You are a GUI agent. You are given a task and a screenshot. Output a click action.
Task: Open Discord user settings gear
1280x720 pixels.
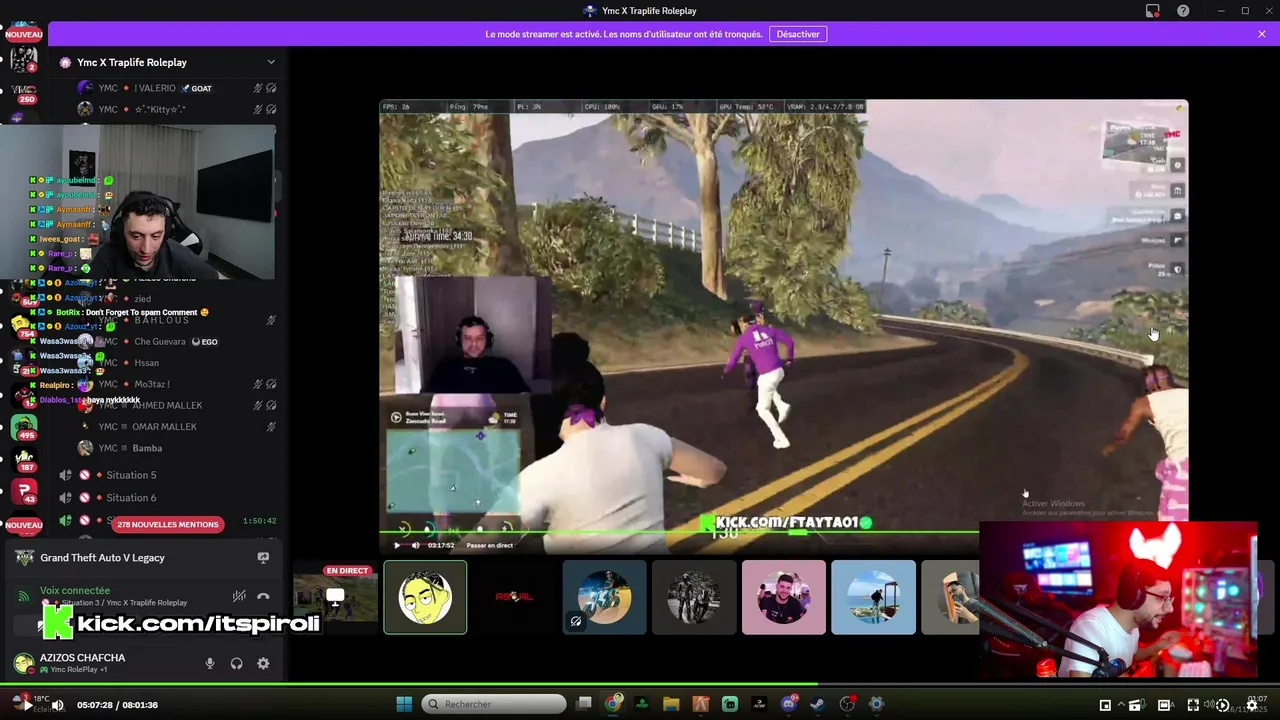pos(263,663)
